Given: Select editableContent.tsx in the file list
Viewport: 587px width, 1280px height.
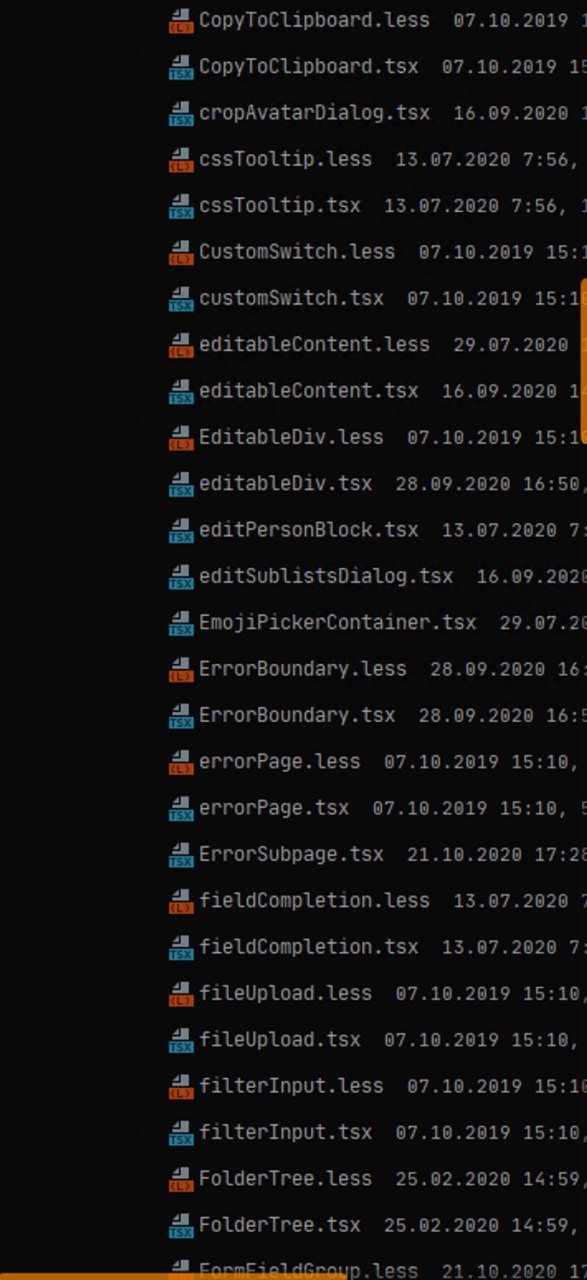Looking at the screenshot, I should [x=308, y=390].
